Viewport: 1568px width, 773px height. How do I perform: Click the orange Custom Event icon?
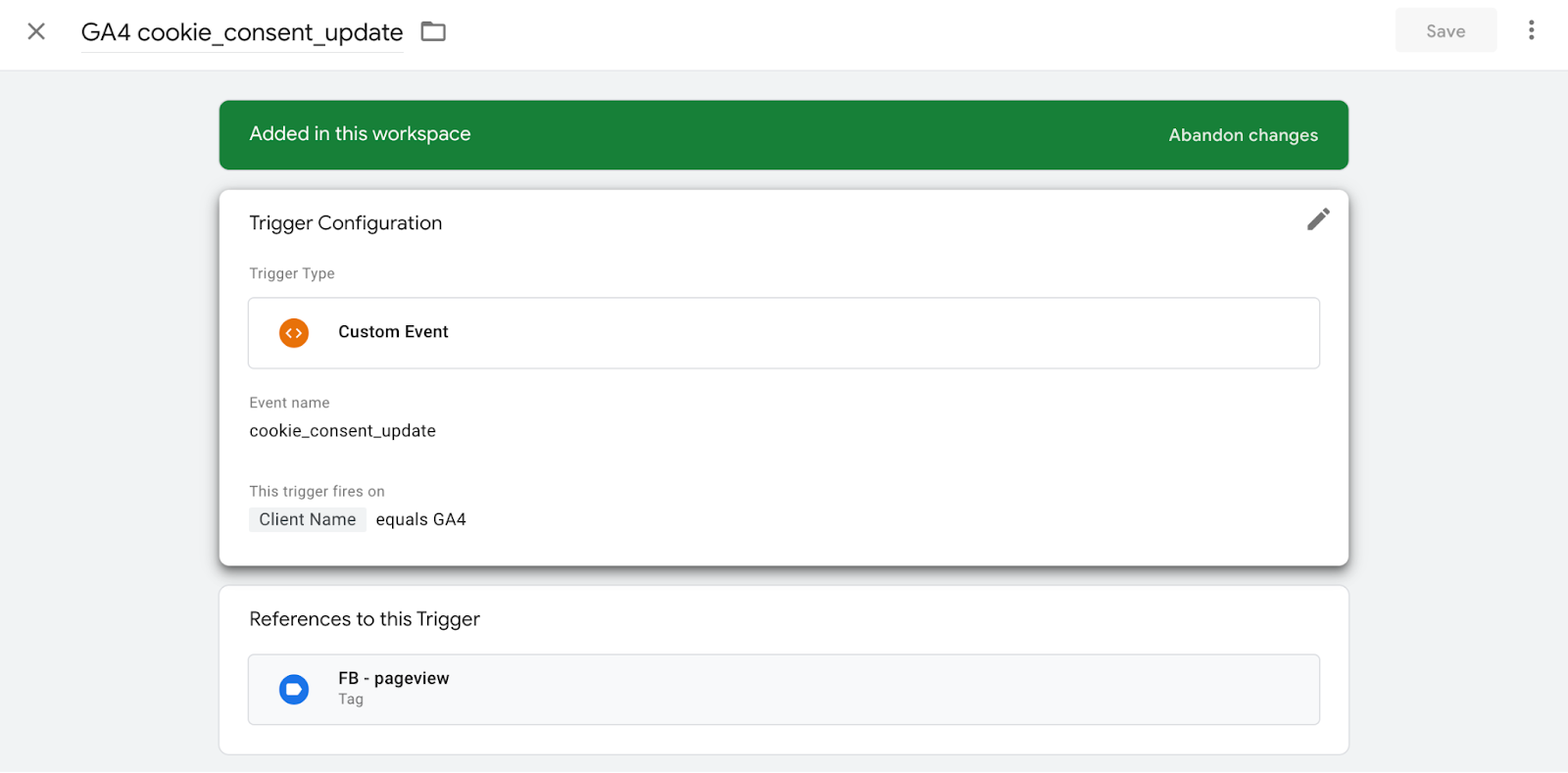coord(294,333)
